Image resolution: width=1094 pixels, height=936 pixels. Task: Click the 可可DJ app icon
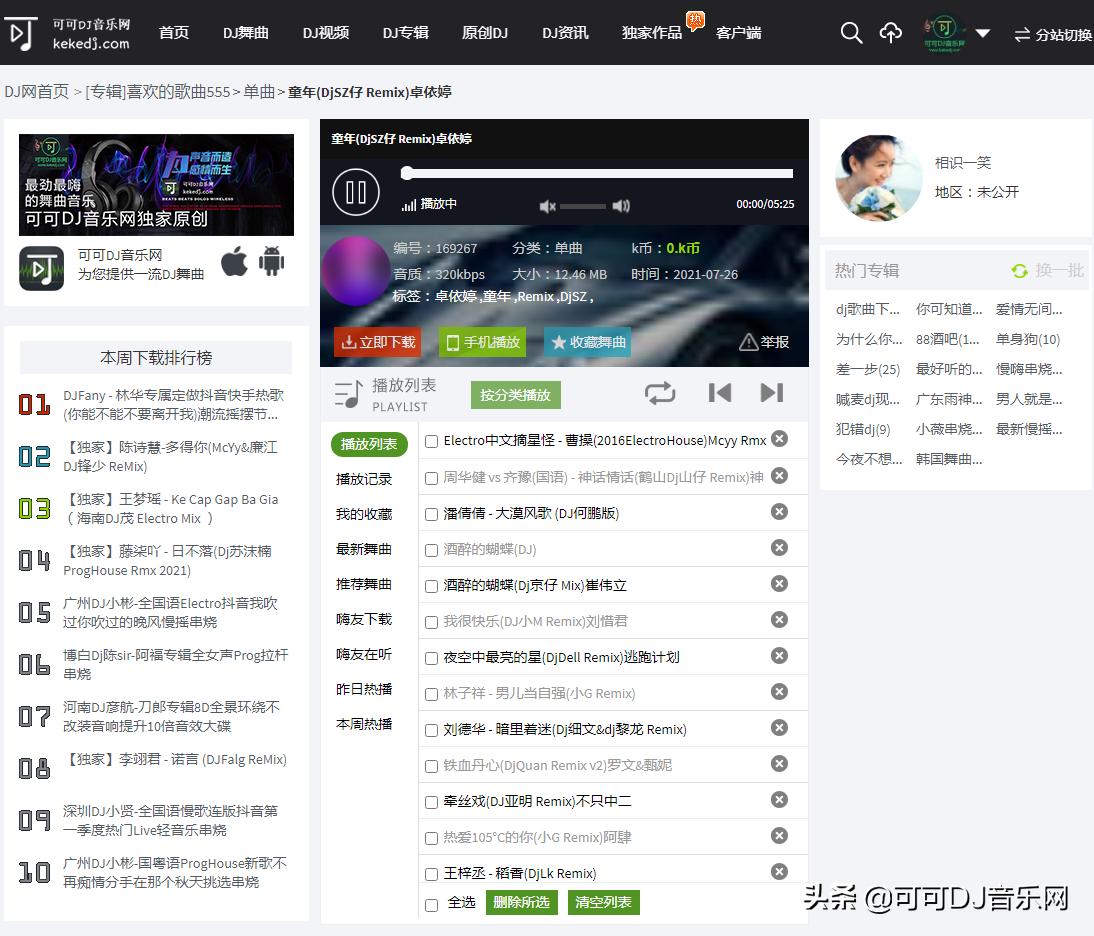pos(41,268)
